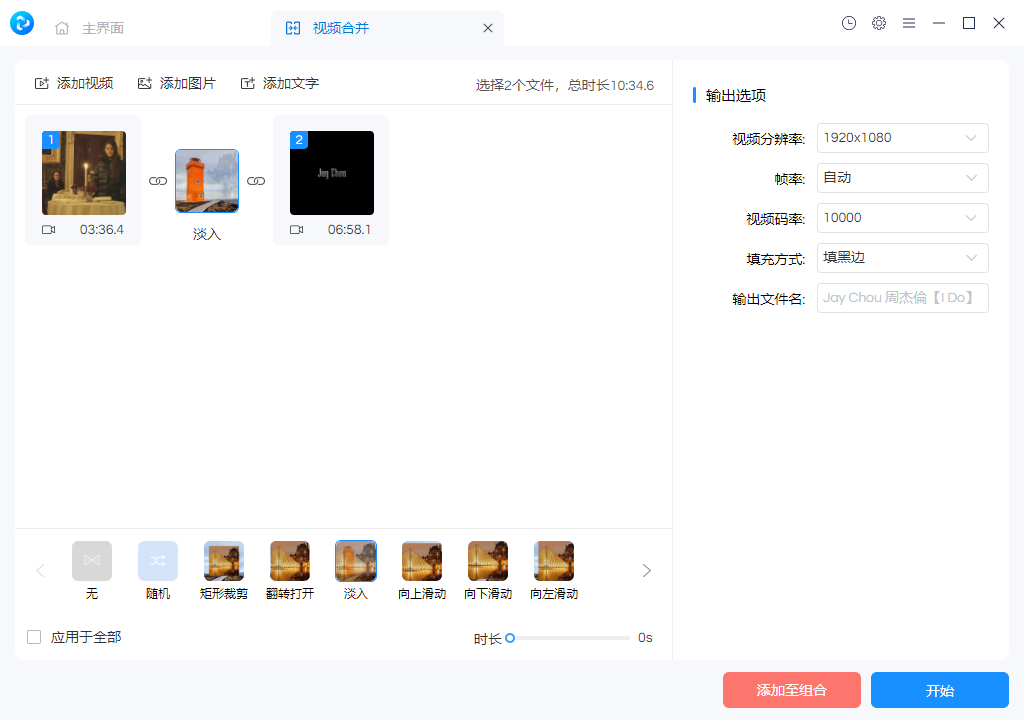1024x720 pixels.
Task: Select the 向下滑动 transition effect
Action: [487, 560]
